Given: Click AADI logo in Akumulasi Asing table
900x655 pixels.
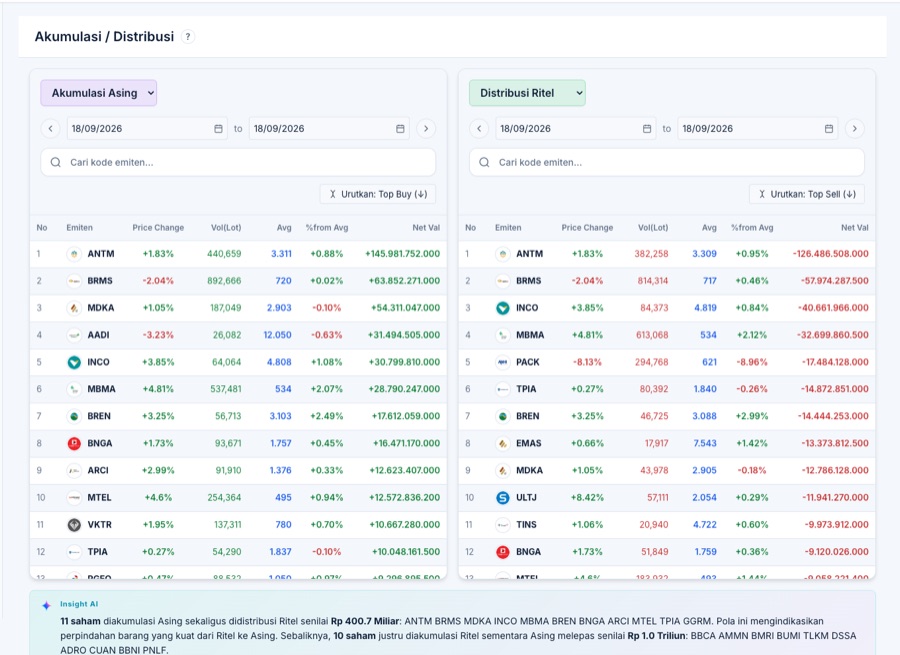Looking at the screenshot, I should click(74, 335).
